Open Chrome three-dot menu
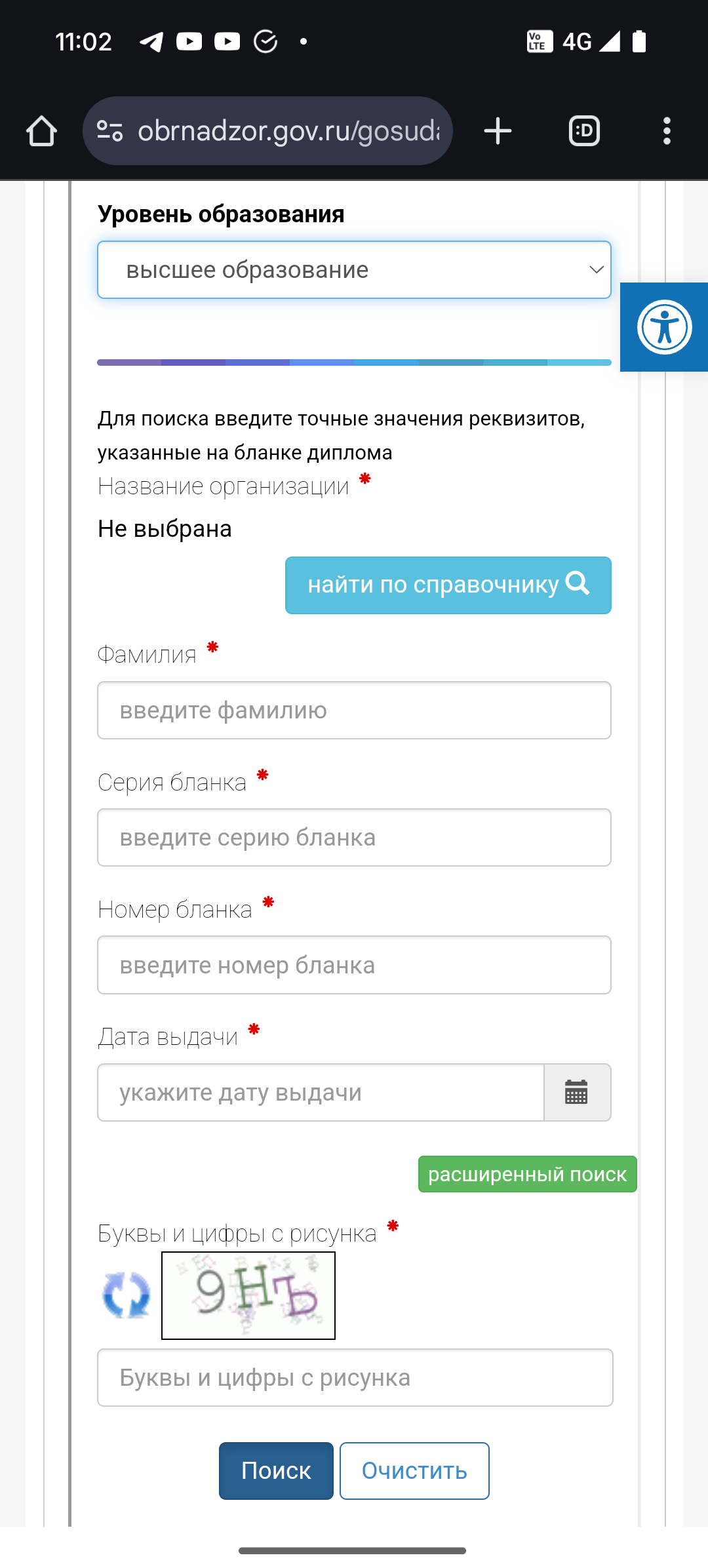This screenshot has width=708, height=1568. pyautogui.click(x=667, y=131)
